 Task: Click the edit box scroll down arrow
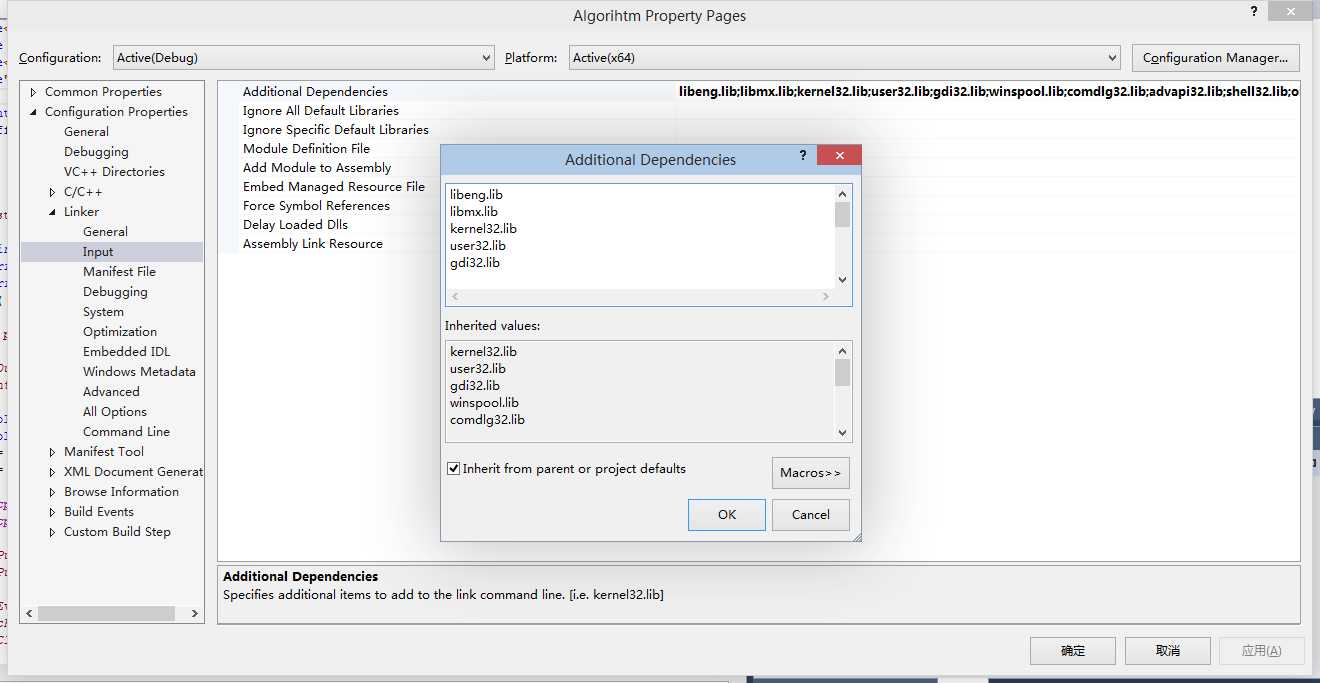point(842,280)
